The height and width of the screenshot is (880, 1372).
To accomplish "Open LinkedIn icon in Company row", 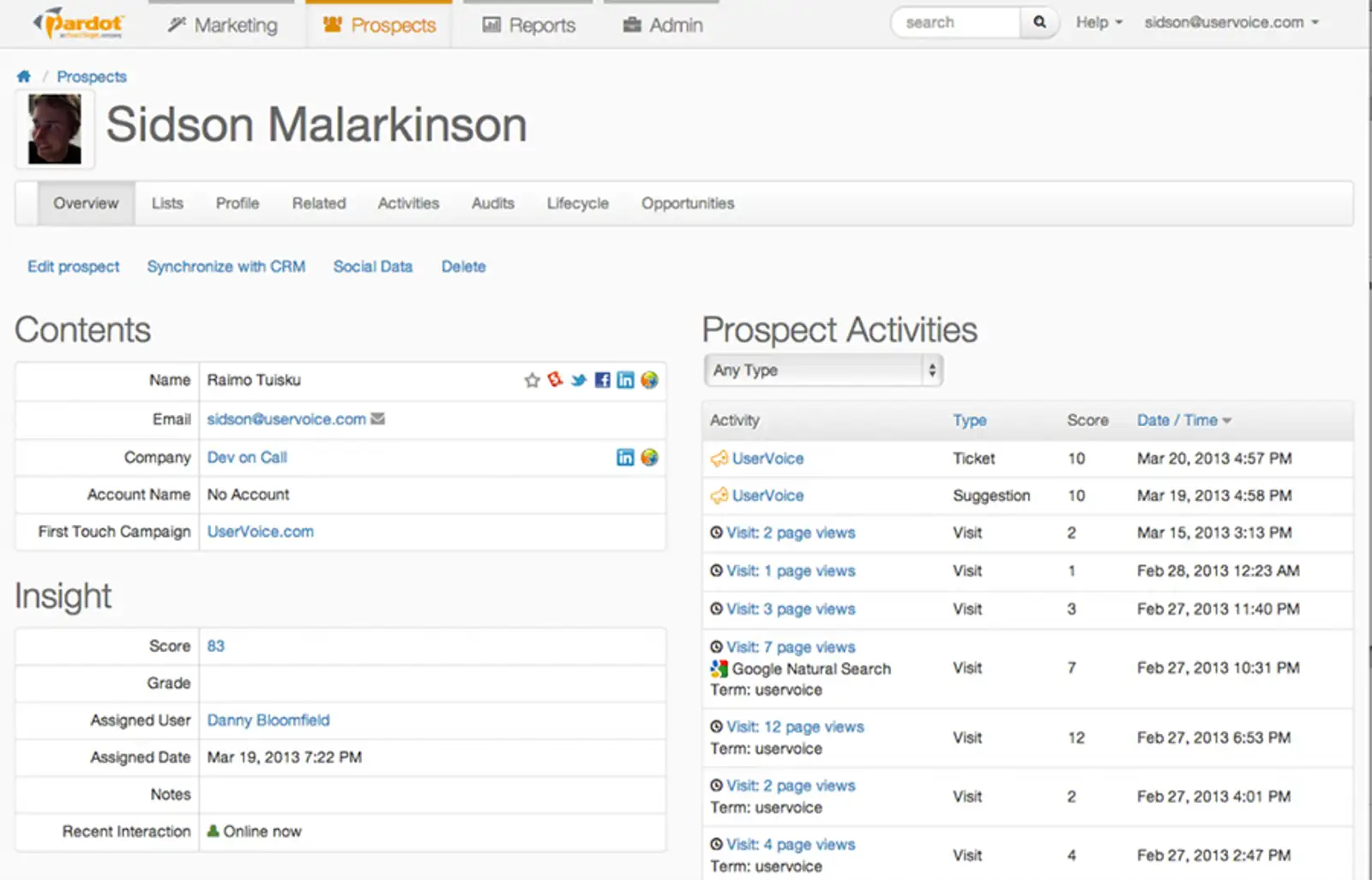I will (x=625, y=457).
